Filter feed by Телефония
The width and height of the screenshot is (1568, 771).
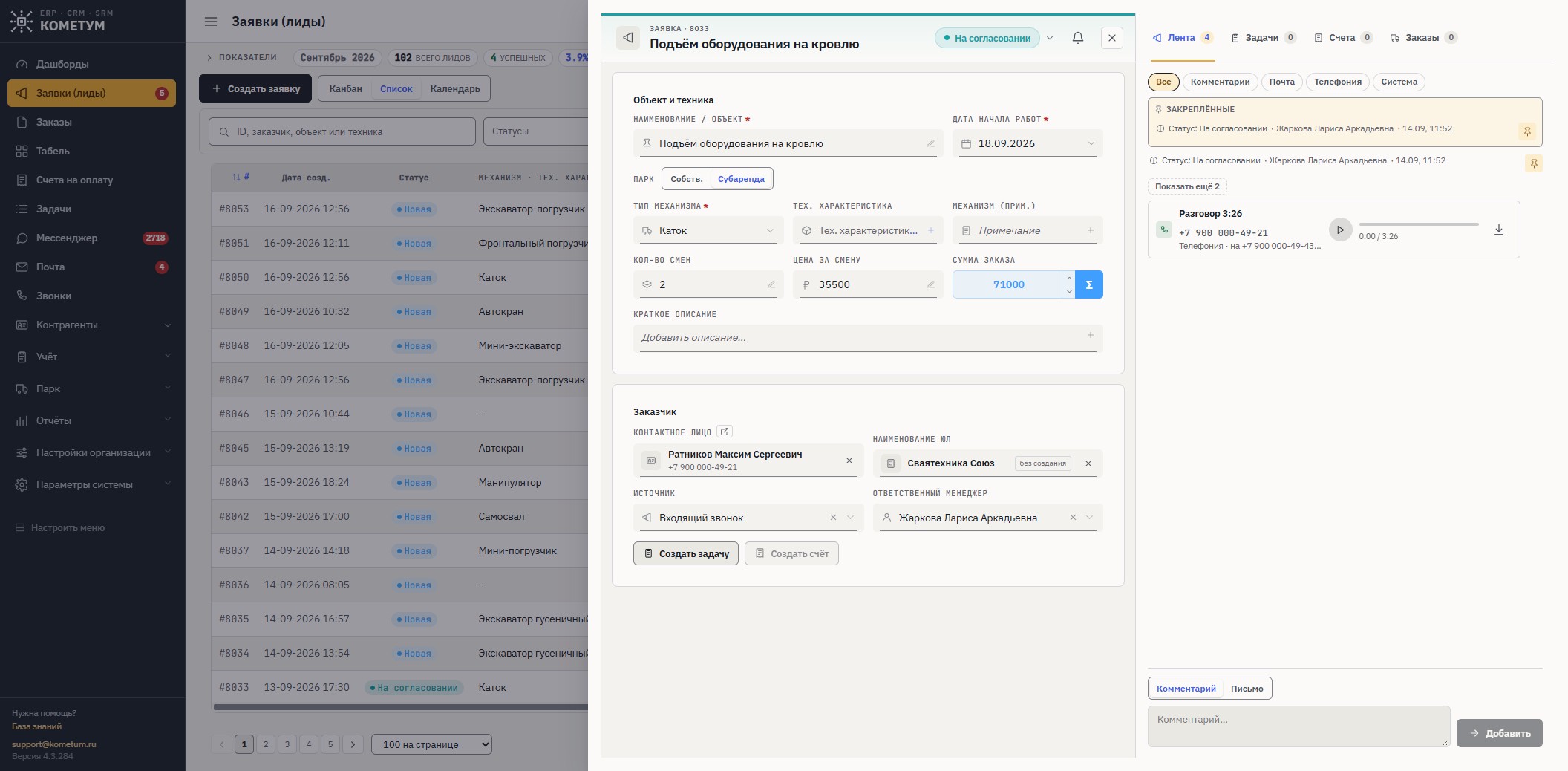1337,82
